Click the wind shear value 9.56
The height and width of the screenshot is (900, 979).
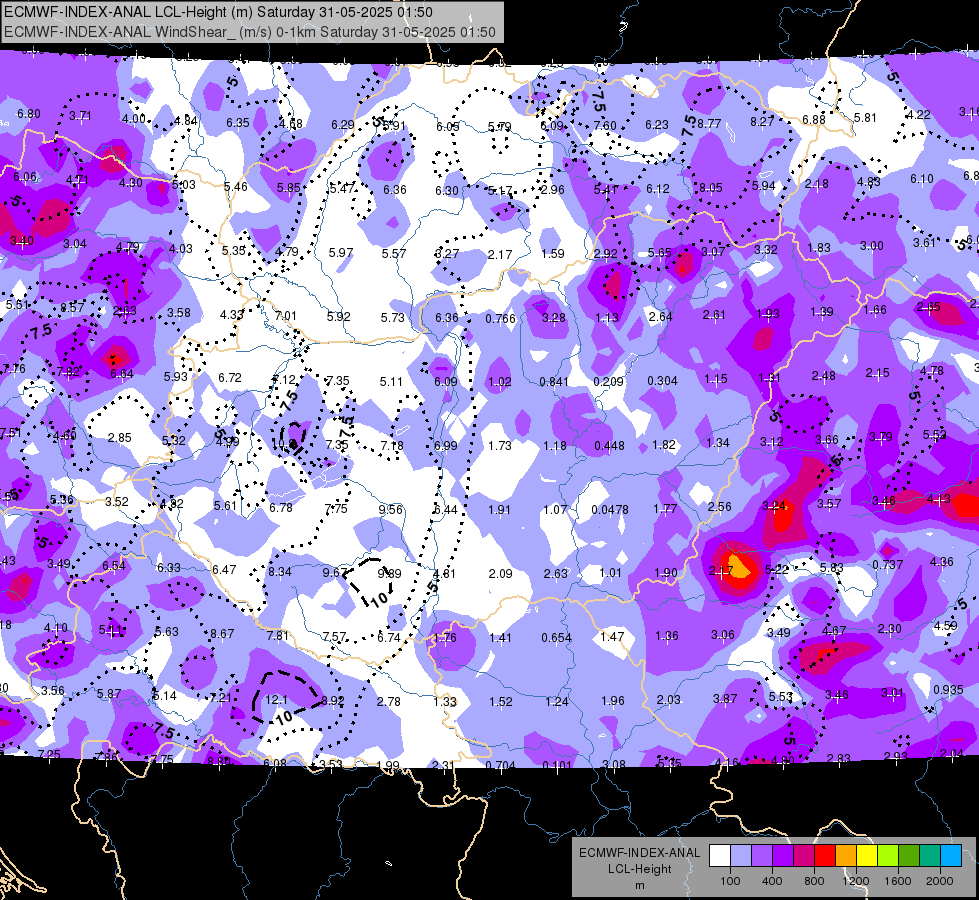tap(391, 509)
